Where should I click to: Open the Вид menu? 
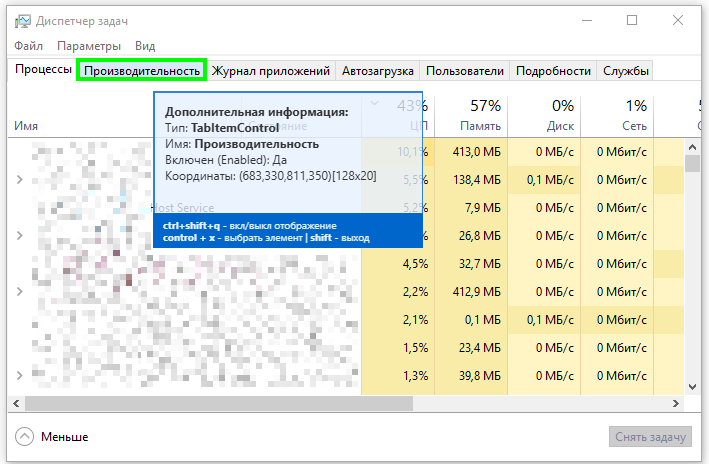pos(145,46)
